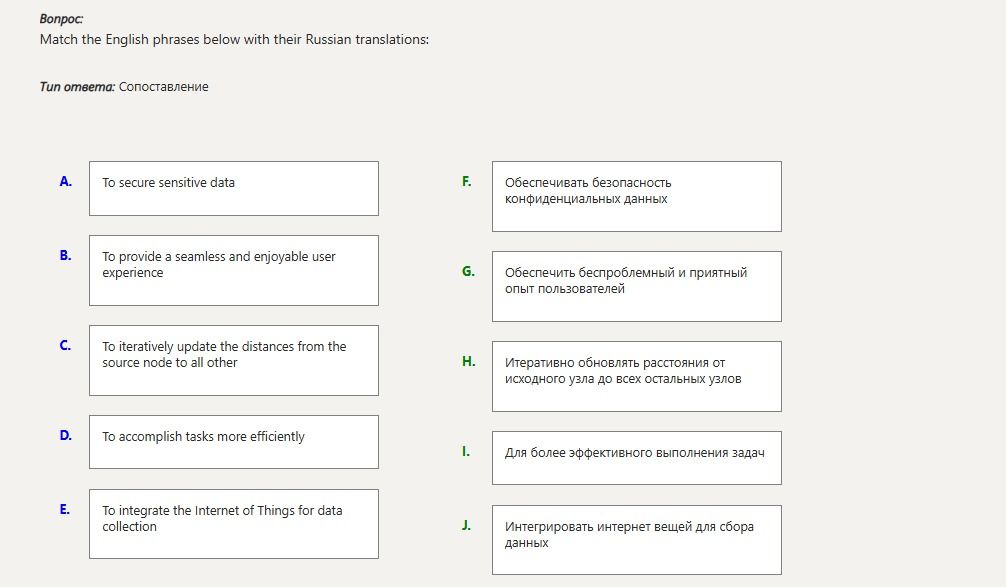The image size is (1006, 587).
Task: Select the 'To secure sensitive data' box
Action: [234, 189]
